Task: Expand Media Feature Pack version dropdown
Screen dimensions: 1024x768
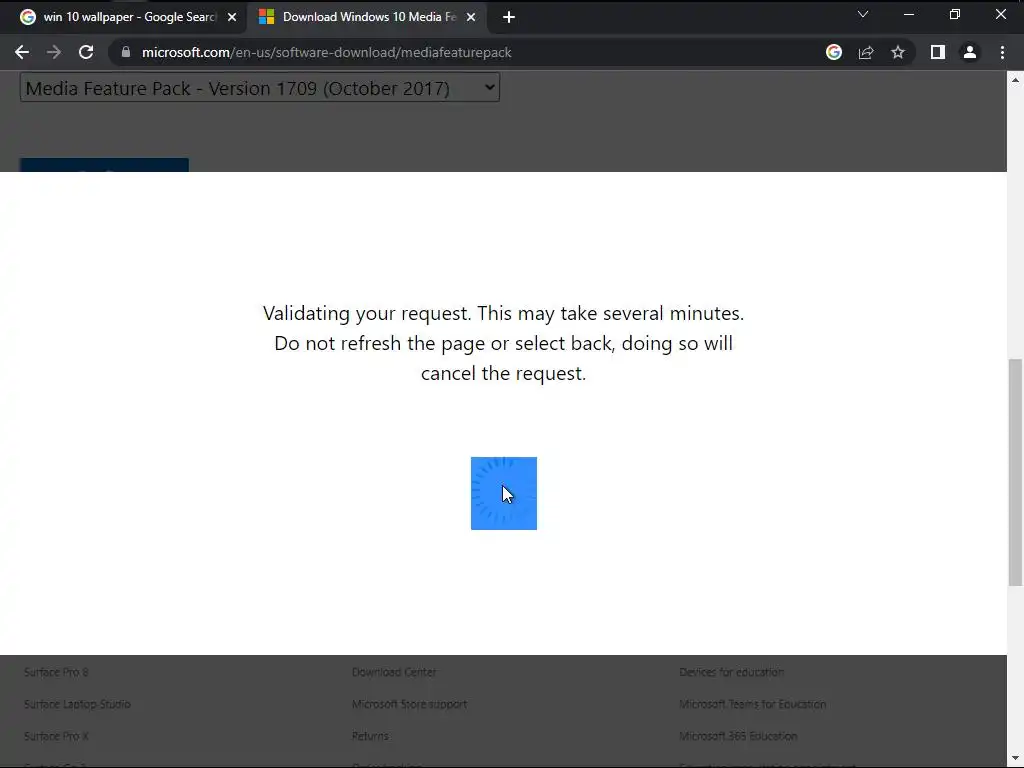Action: click(260, 88)
